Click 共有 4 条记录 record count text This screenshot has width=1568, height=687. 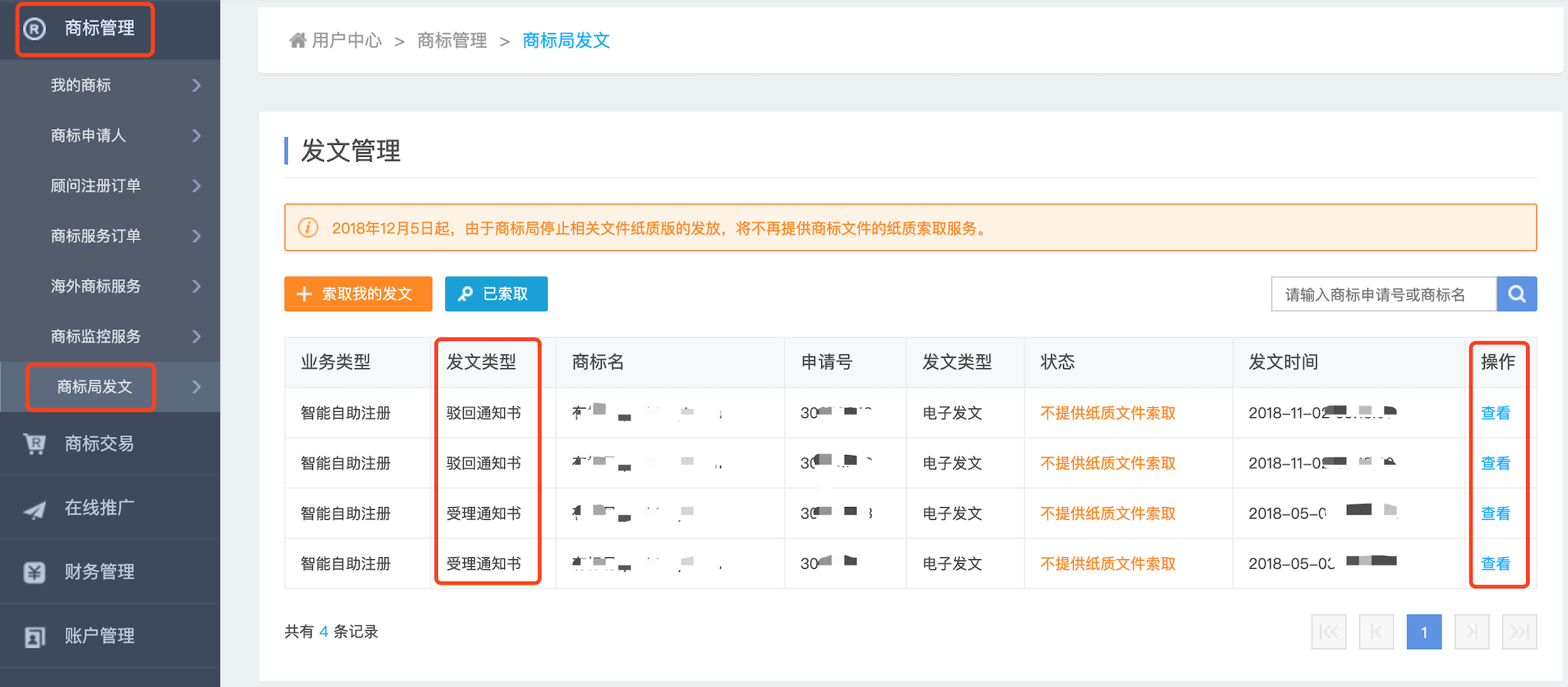pyautogui.click(x=331, y=632)
